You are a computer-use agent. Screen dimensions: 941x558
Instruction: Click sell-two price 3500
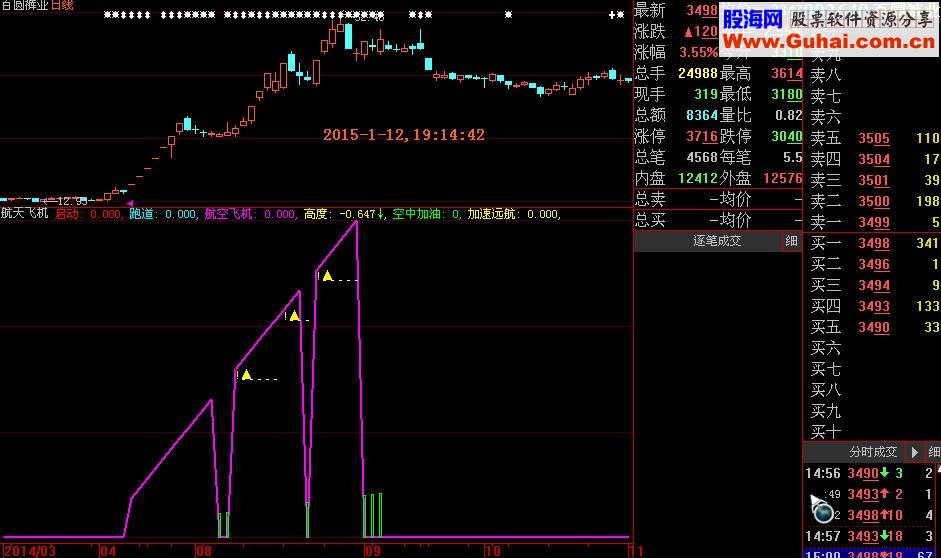point(874,202)
